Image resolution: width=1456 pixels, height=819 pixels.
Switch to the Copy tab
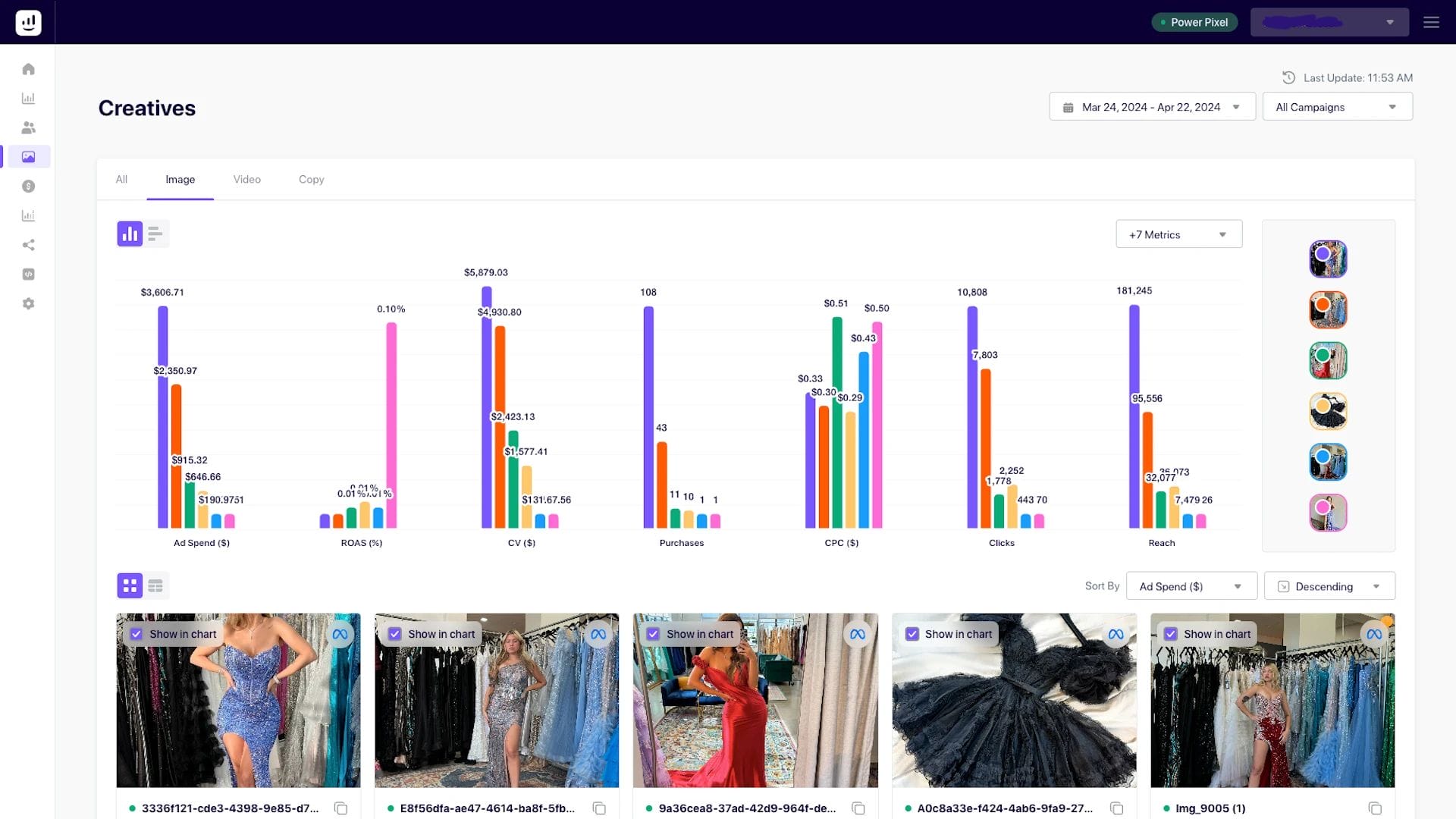pos(311,179)
